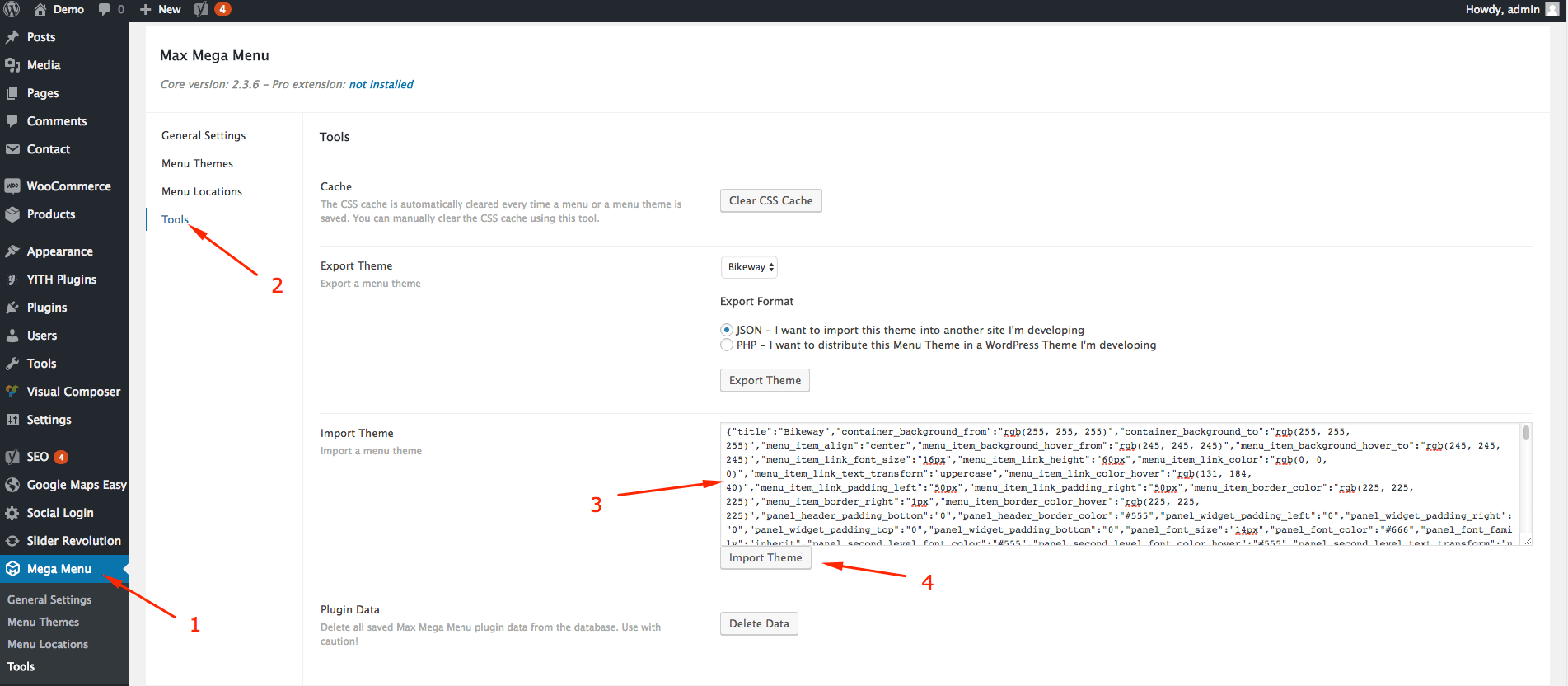Image resolution: width=1568 pixels, height=686 pixels.
Task: Click the Demo site home icon
Action: tap(40, 9)
